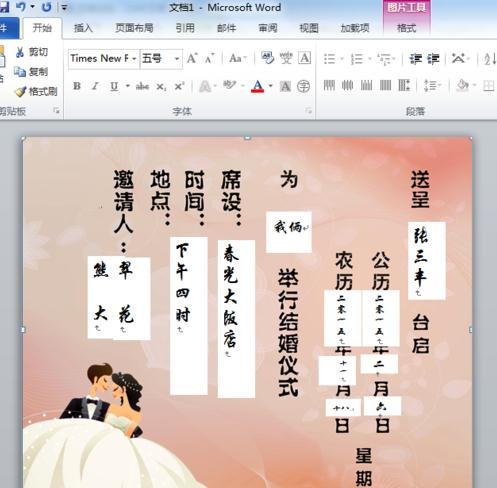Click the Text Highlight Color icon
497x488 pixels.
tap(229, 86)
